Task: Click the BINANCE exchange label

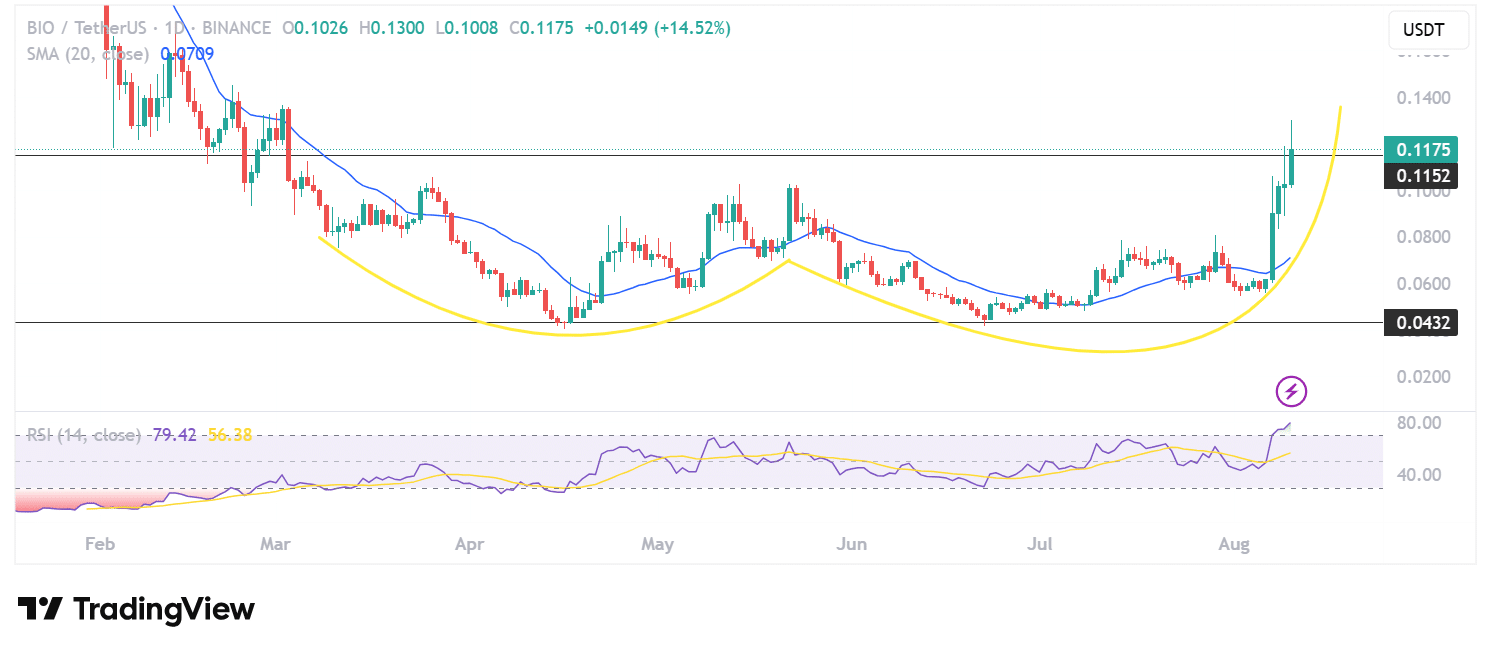Action: coord(237,28)
